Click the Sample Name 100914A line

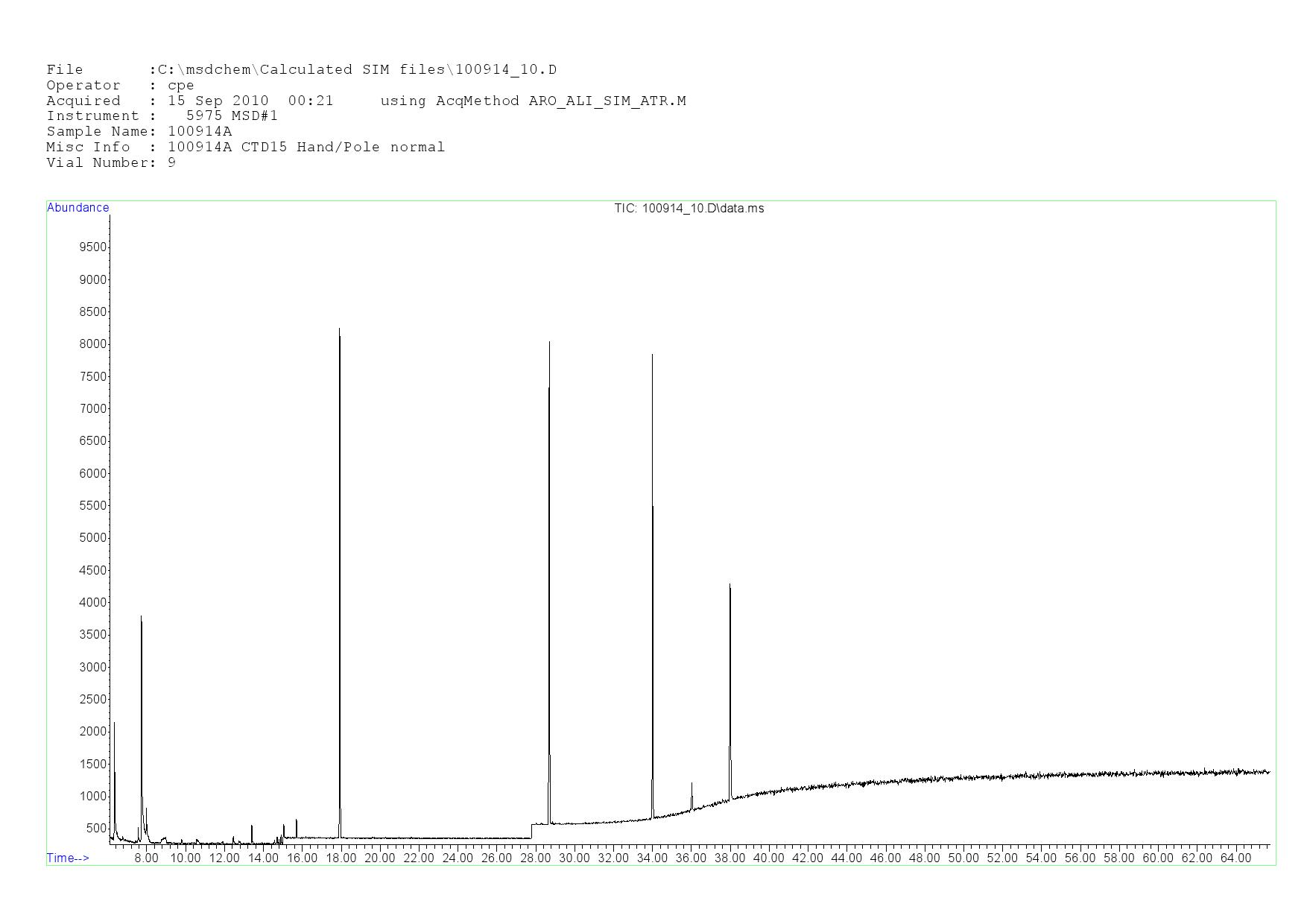[139, 131]
